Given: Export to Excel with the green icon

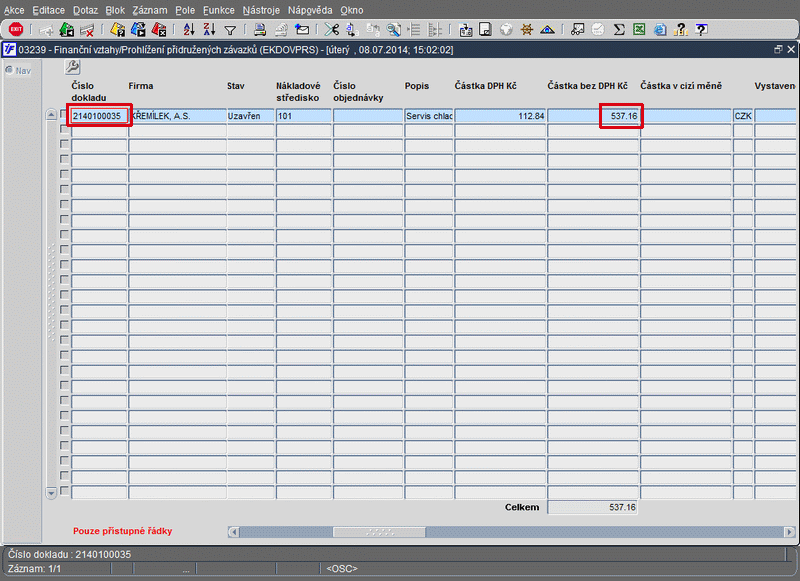Looking at the screenshot, I should [x=639, y=30].
